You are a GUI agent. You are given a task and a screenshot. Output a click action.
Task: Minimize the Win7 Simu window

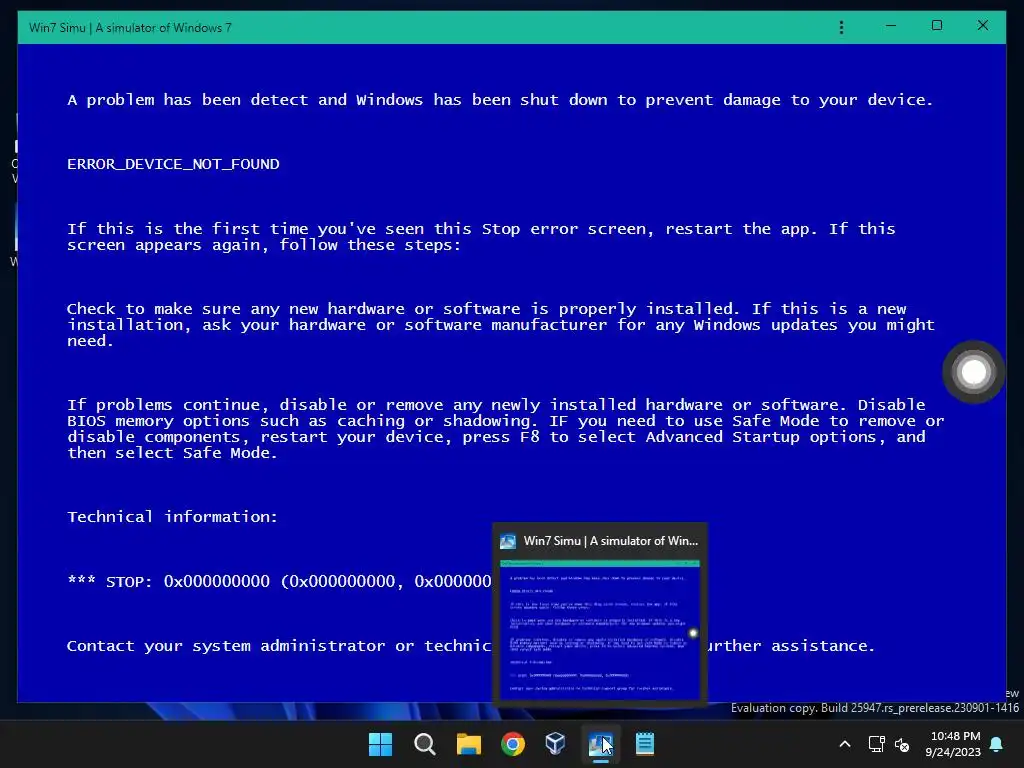pos(891,26)
